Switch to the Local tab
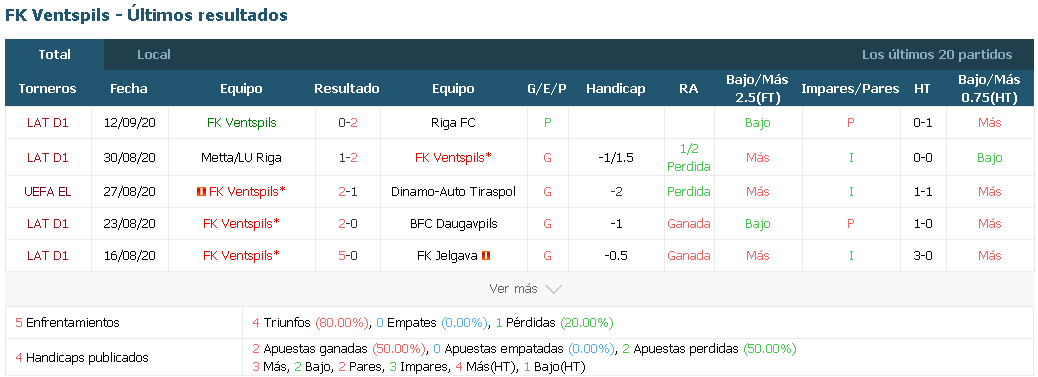Image resolution: width=1038 pixels, height=377 pixels. click(154, 54)
